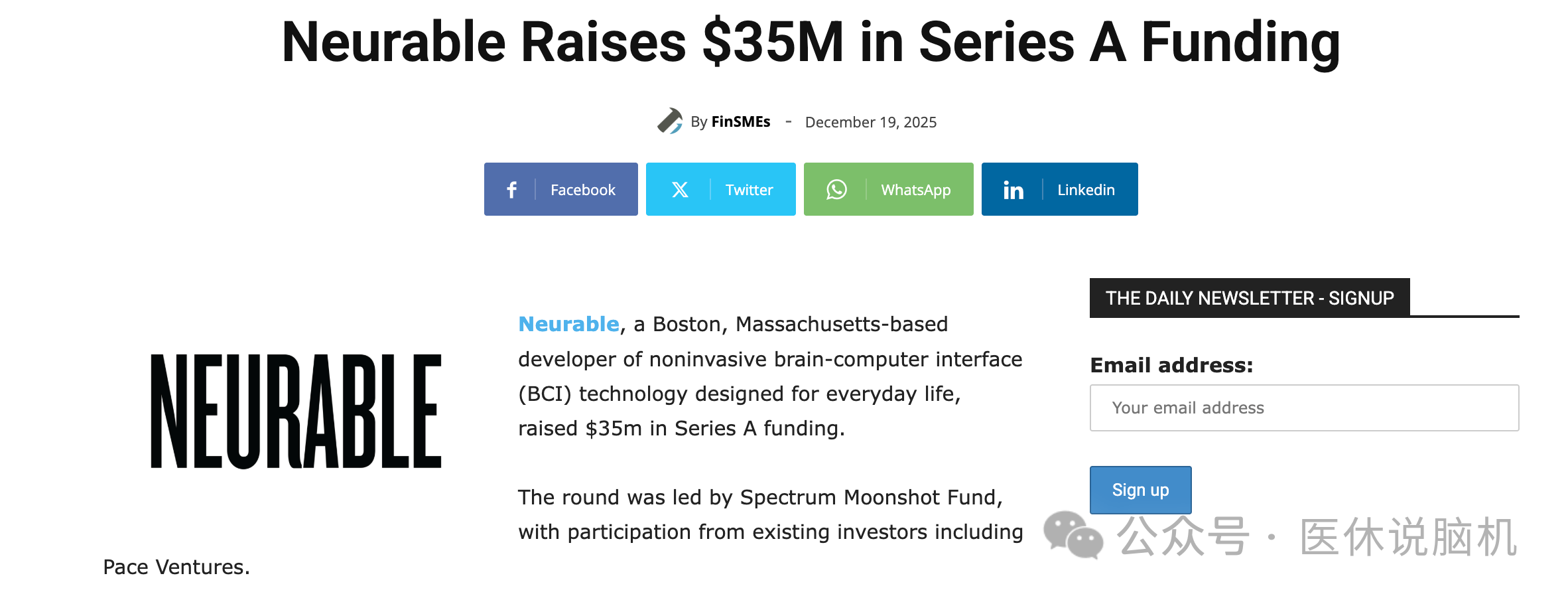Share the article via Facebook label
Screen dimensions: 1568x600
point(582,190)
